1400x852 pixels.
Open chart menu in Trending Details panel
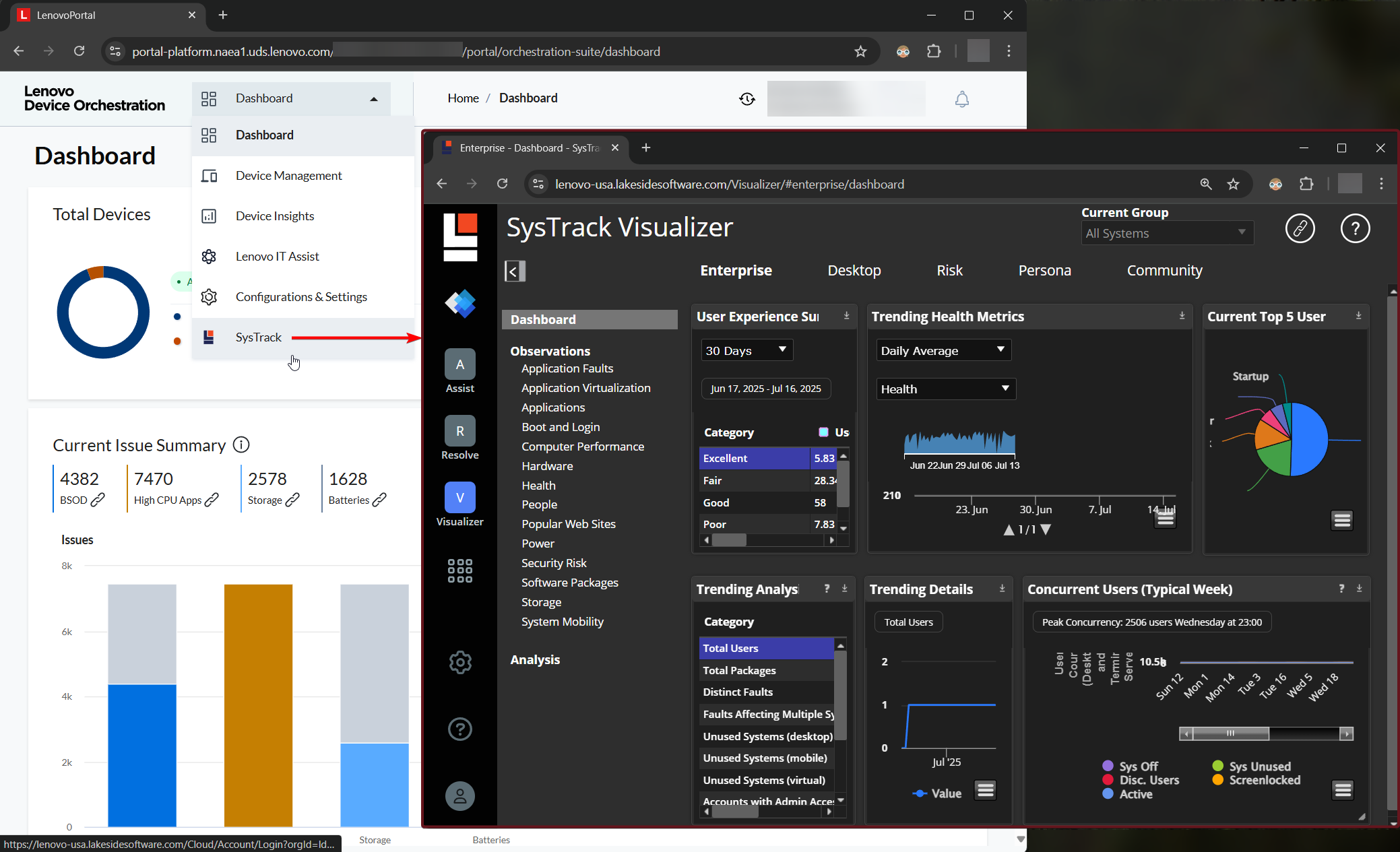click(986, 790)
